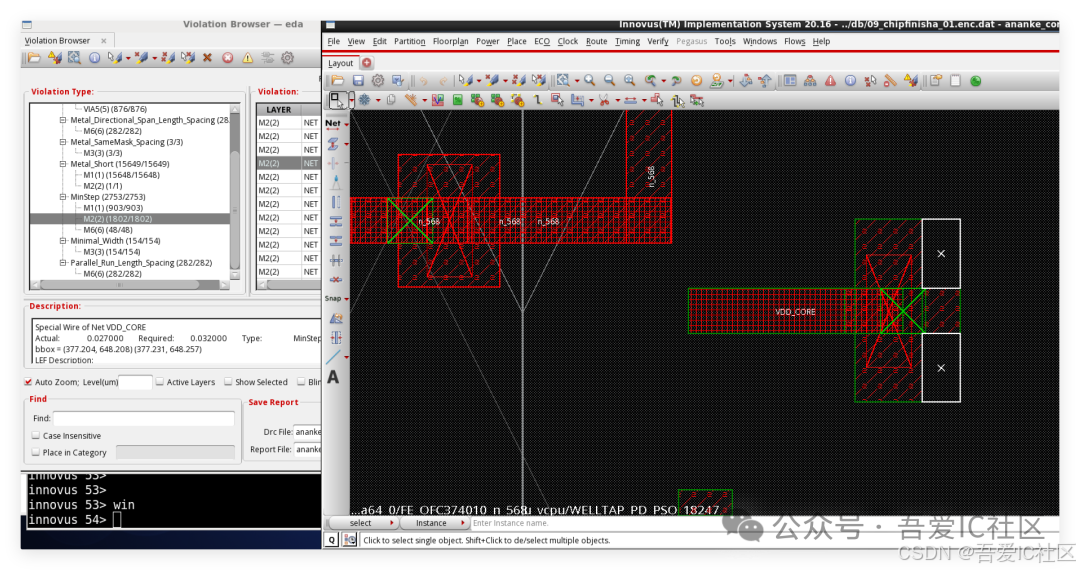Click the Instance selector button
This screenshot has height=570, width=1080.
pos(433,523)
